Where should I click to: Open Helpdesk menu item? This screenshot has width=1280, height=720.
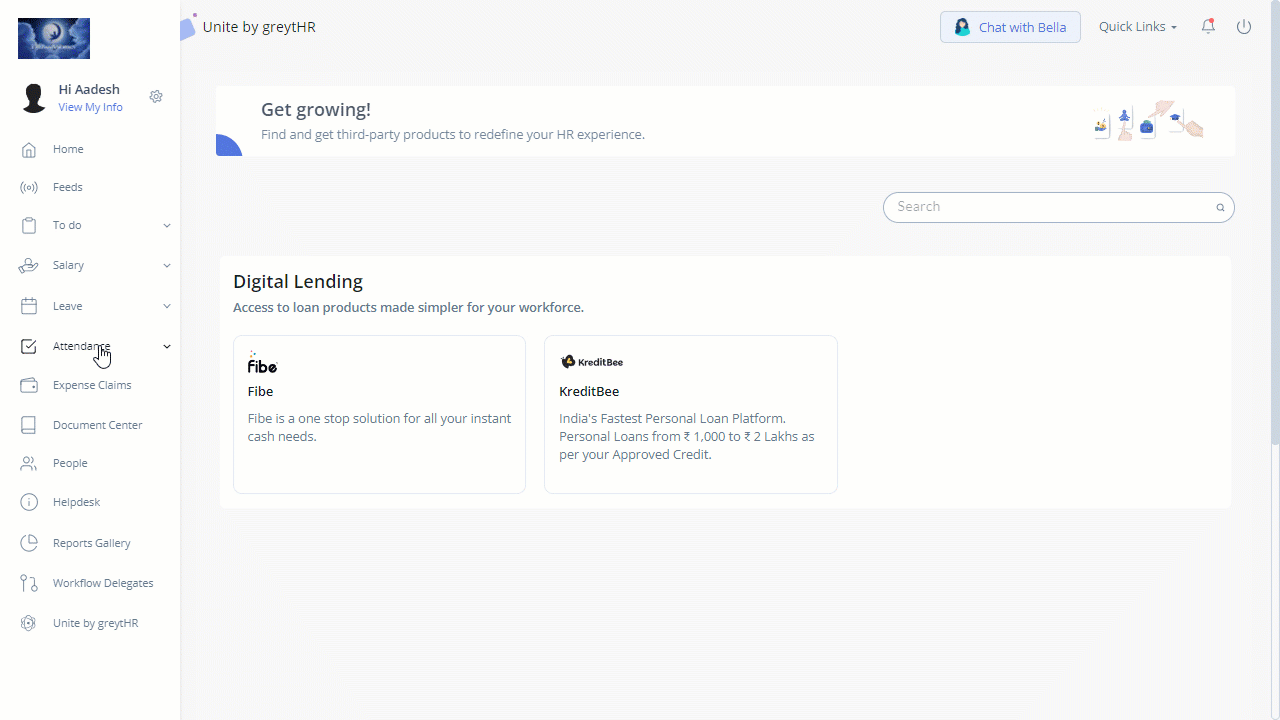[77, 502]
